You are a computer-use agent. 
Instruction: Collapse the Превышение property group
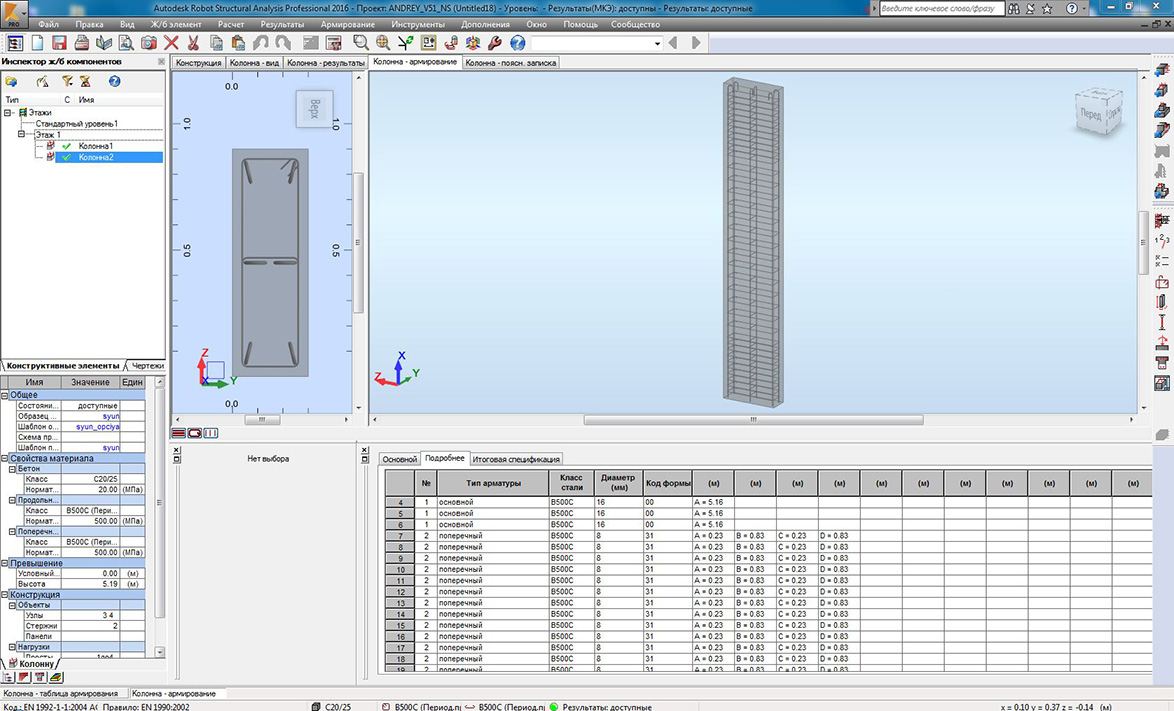click(x=4, y=563)
